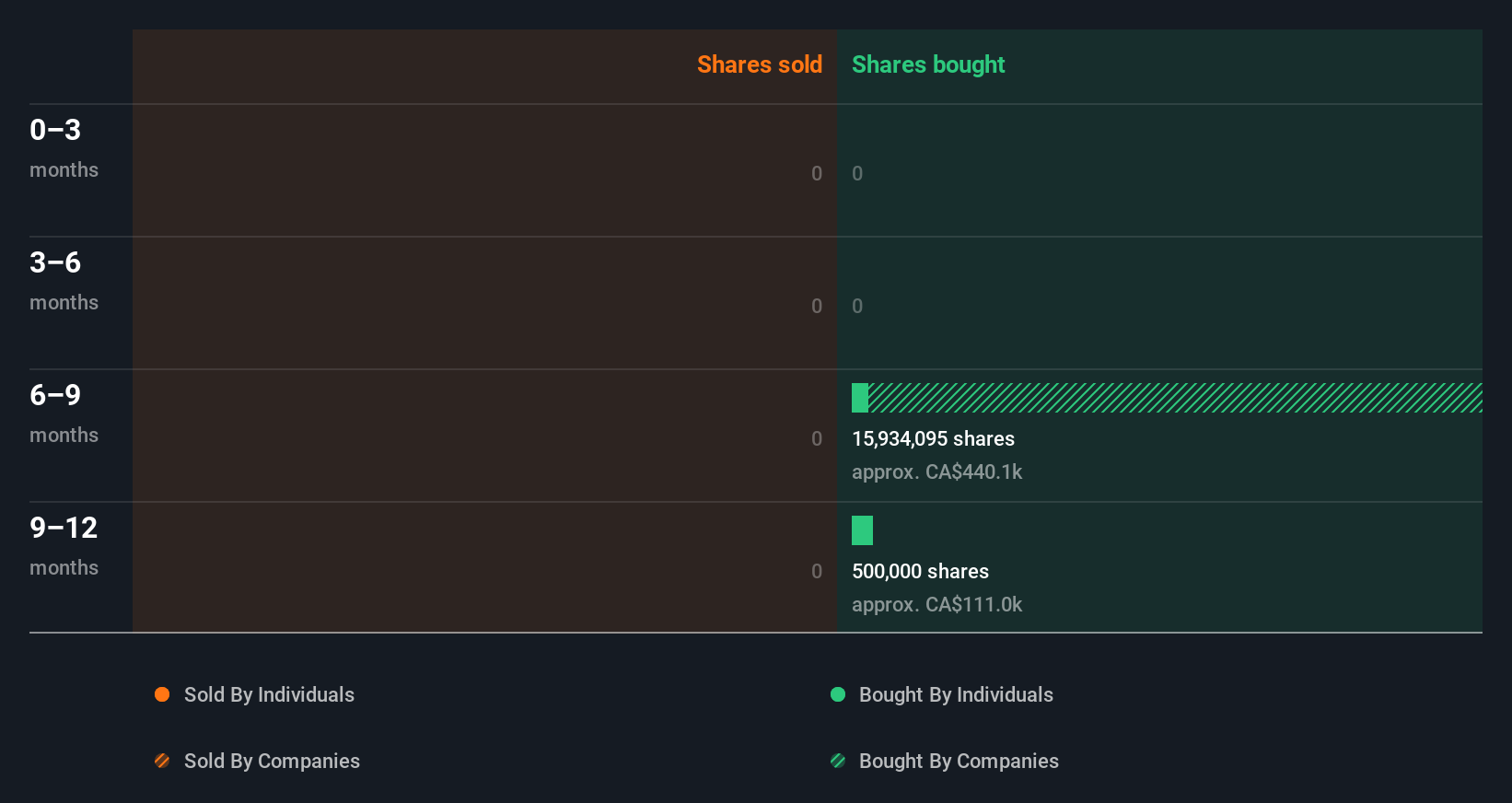The image size is (1512, 803).
Task: Click the 0–3 months row label
Action: tap(64, 148)
